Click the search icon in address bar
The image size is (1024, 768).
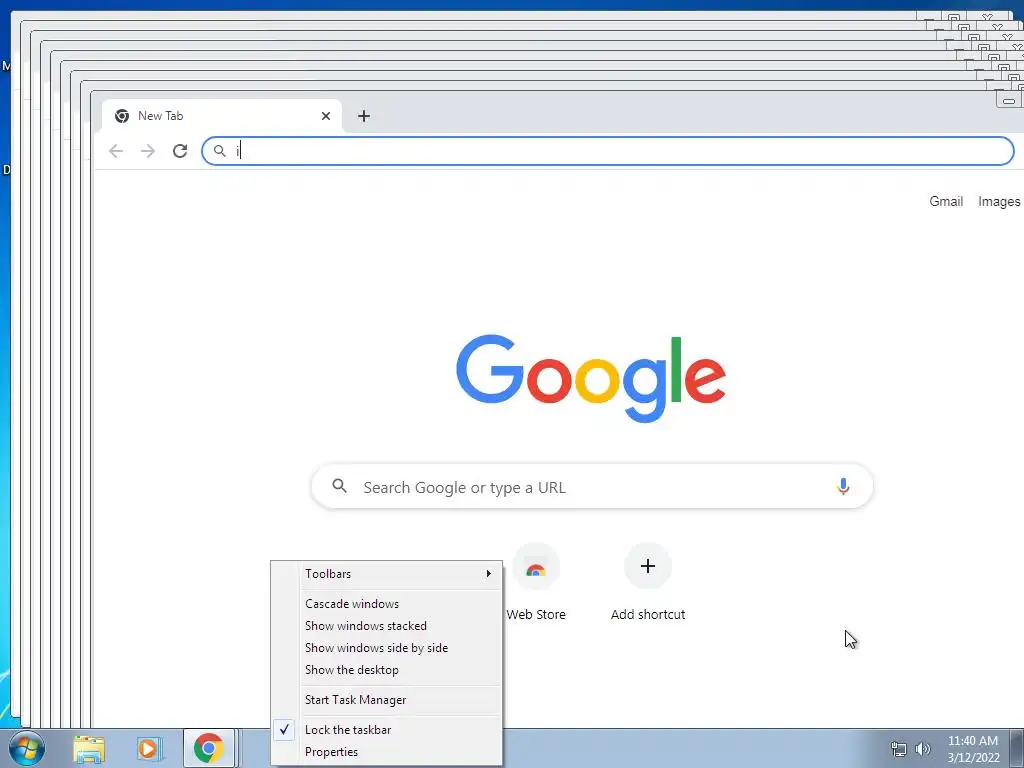coord(220,151)
